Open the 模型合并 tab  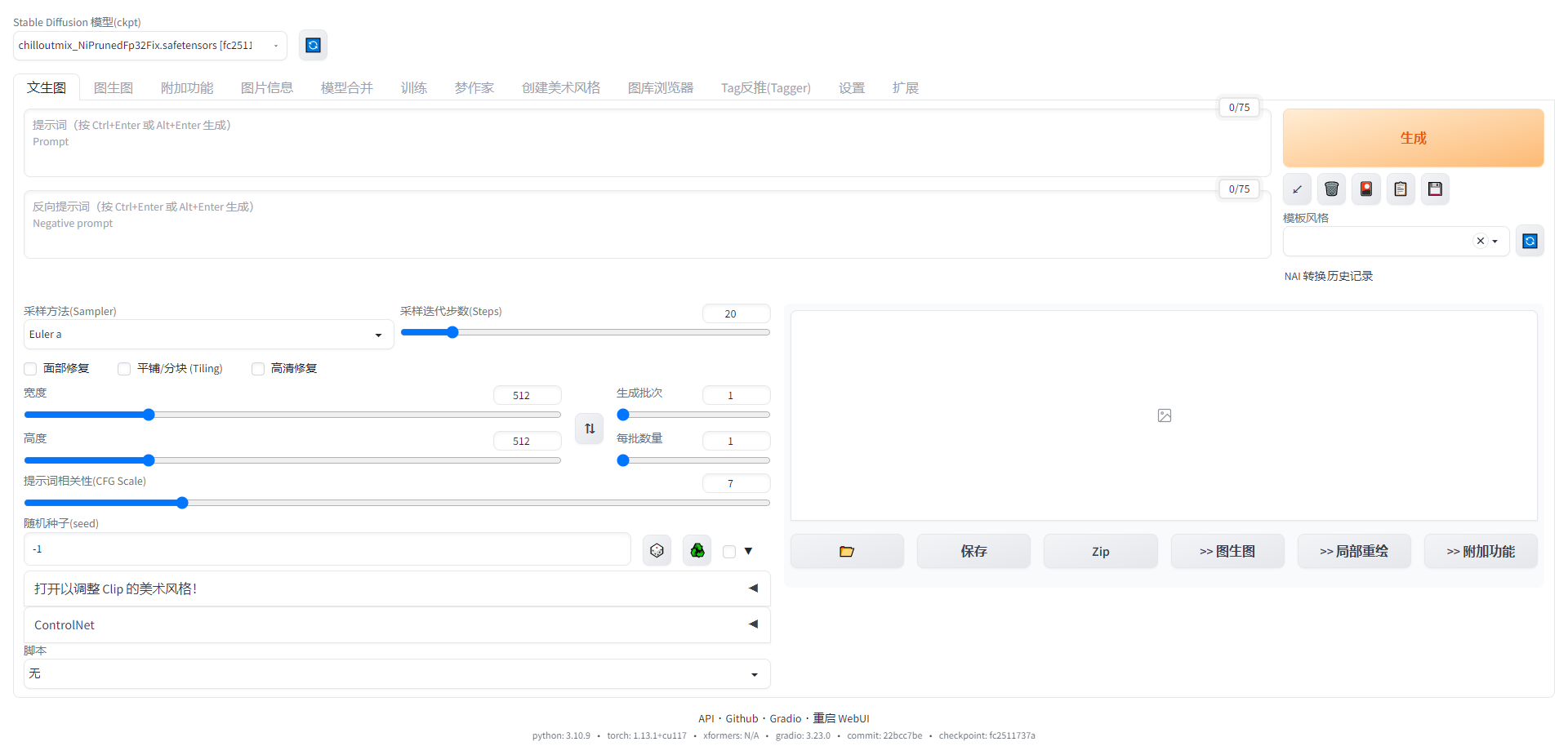(x=347, y=87)
